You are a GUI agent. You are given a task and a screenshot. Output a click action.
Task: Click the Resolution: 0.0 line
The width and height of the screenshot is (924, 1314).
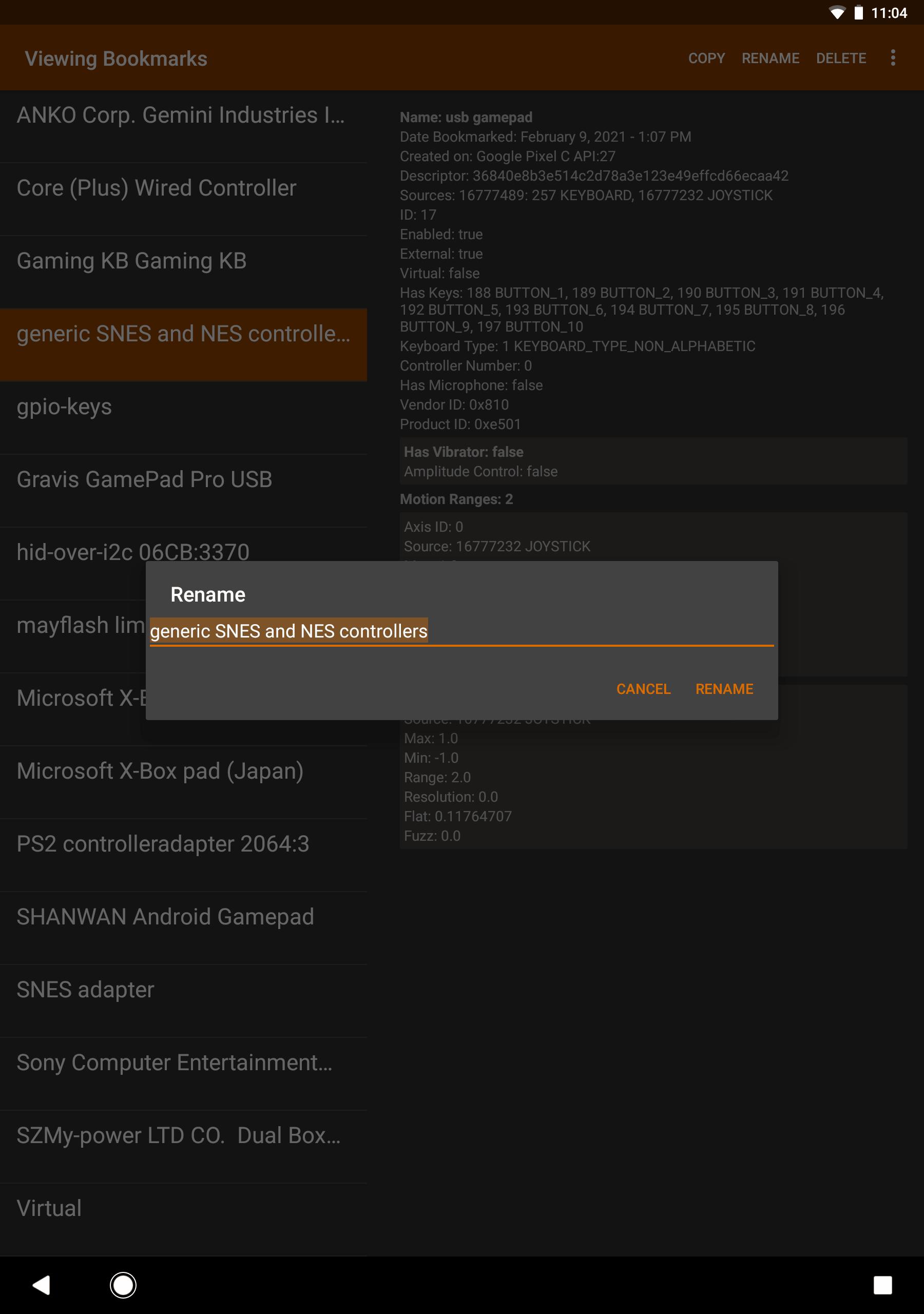(x=451, y=797)
